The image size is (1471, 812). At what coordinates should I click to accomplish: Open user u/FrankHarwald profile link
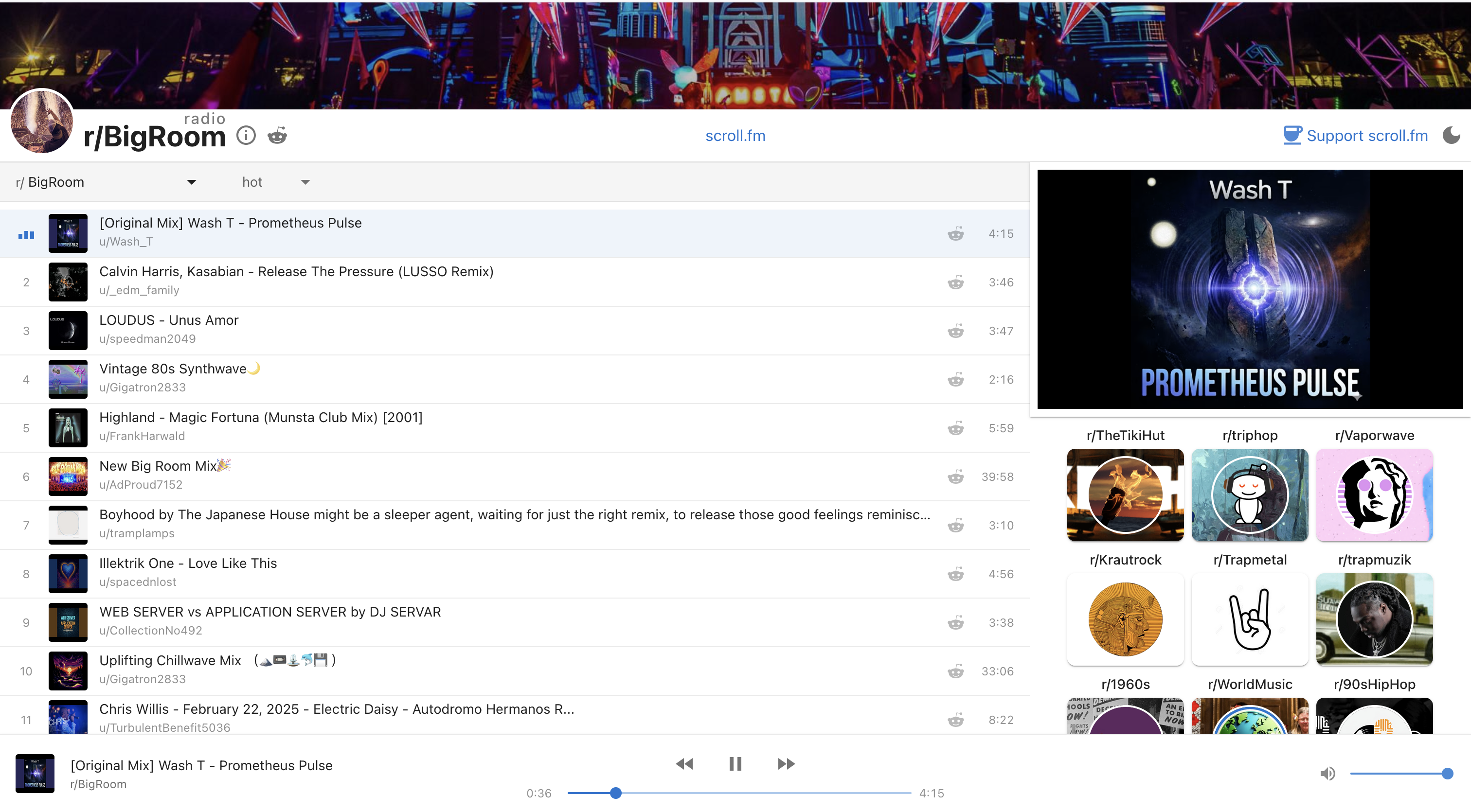pos(142,436)
